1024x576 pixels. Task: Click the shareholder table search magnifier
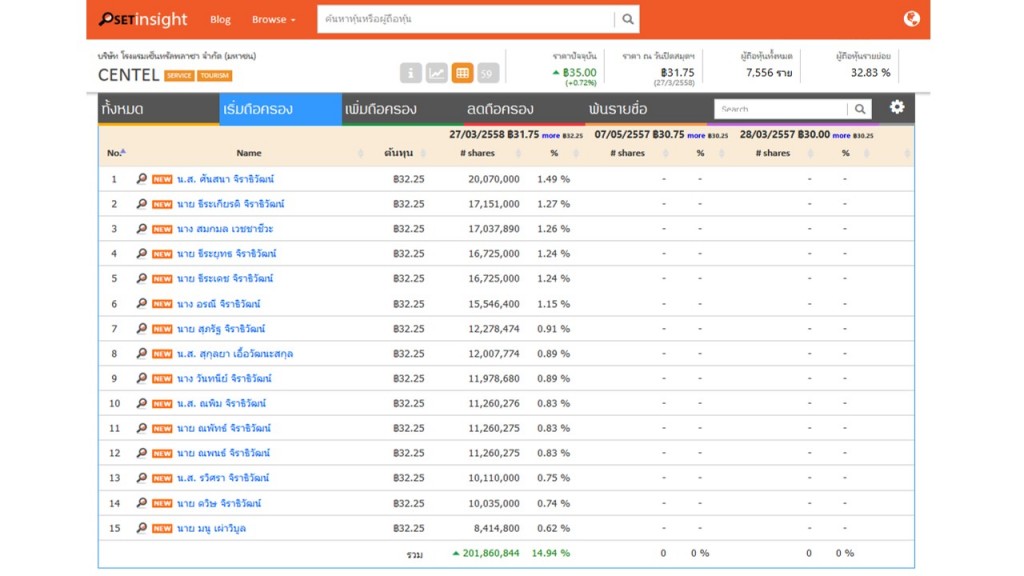(x=860, y=109)
